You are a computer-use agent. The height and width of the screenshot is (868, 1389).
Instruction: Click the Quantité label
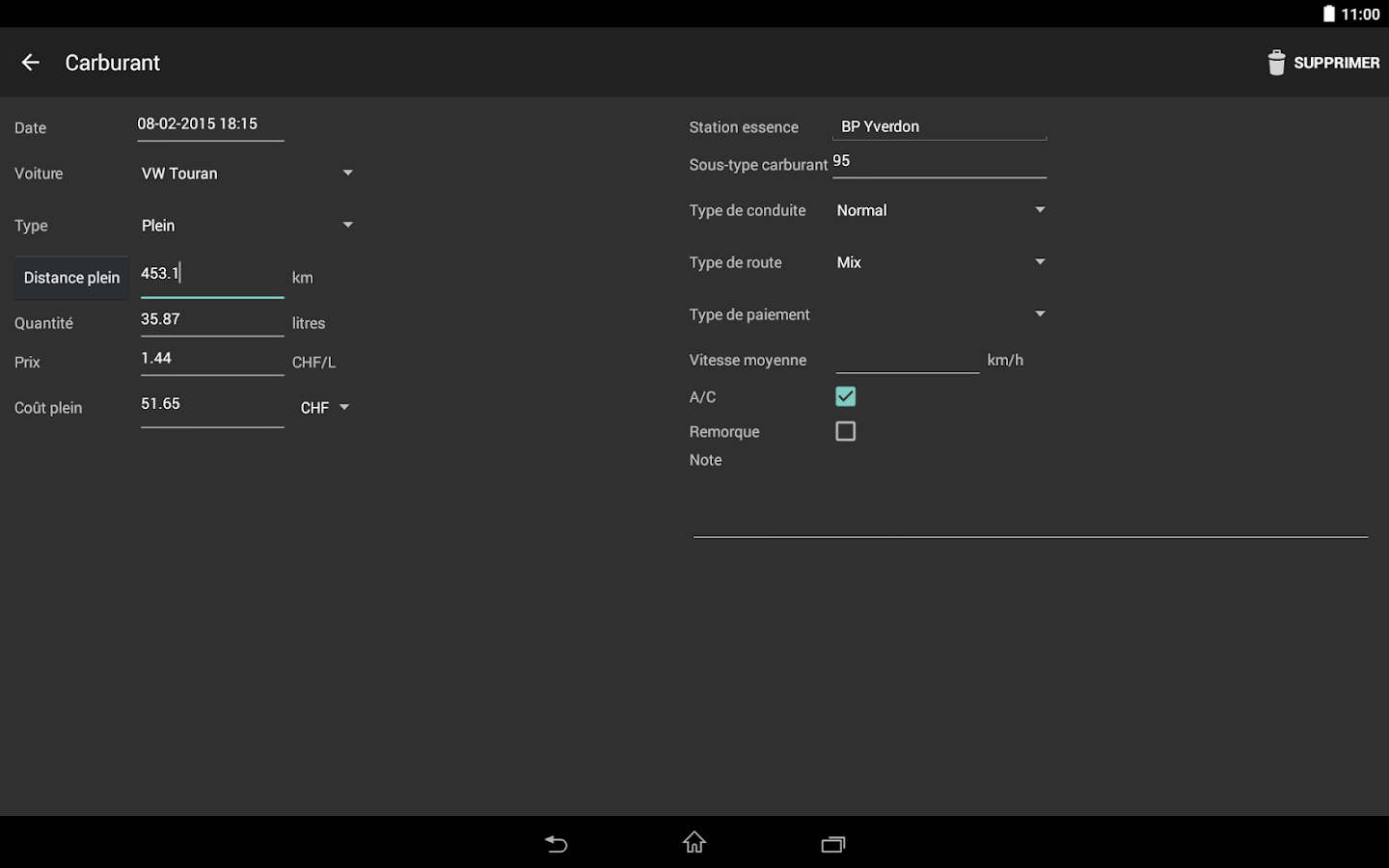pyautogui.click(x=43, y=323)
